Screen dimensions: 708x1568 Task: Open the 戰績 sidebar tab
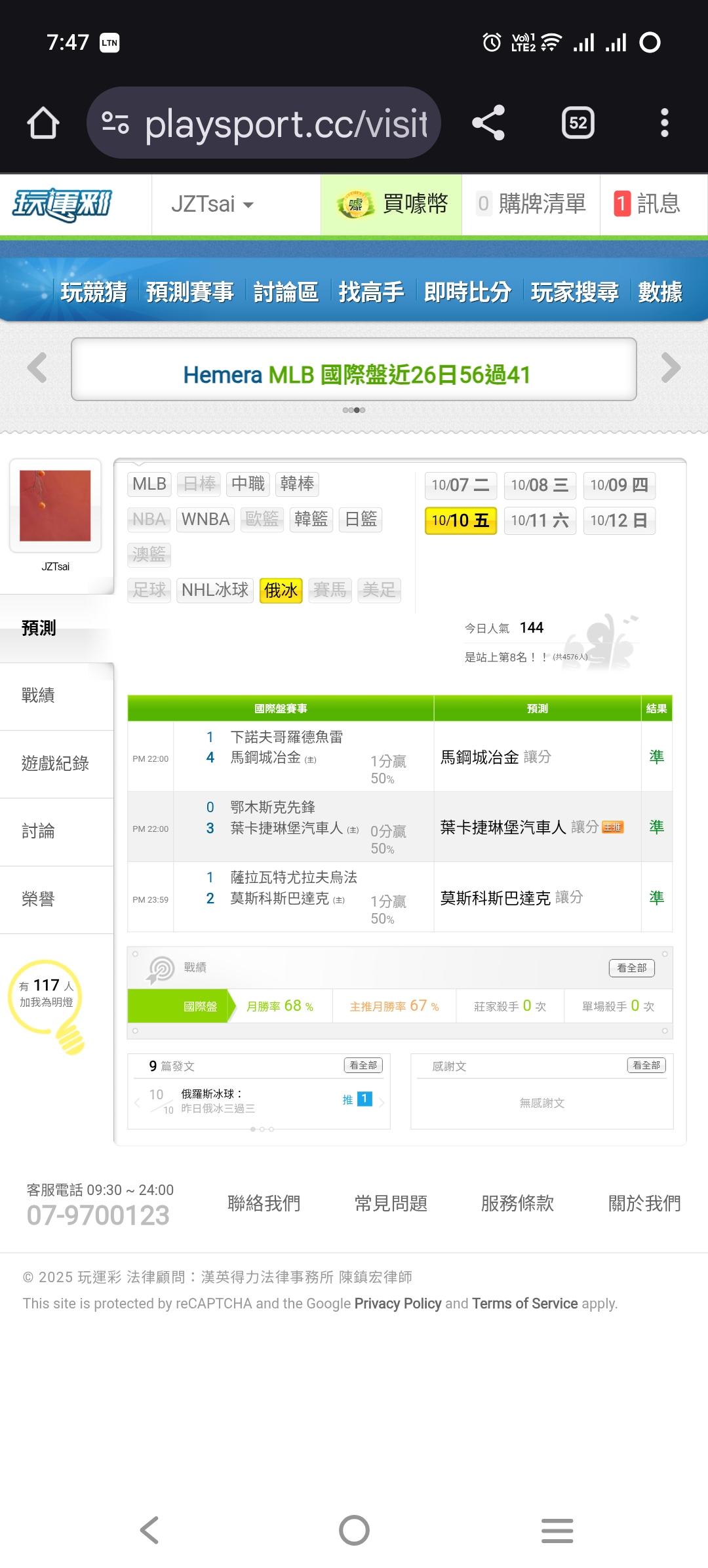tap(38, 696)
